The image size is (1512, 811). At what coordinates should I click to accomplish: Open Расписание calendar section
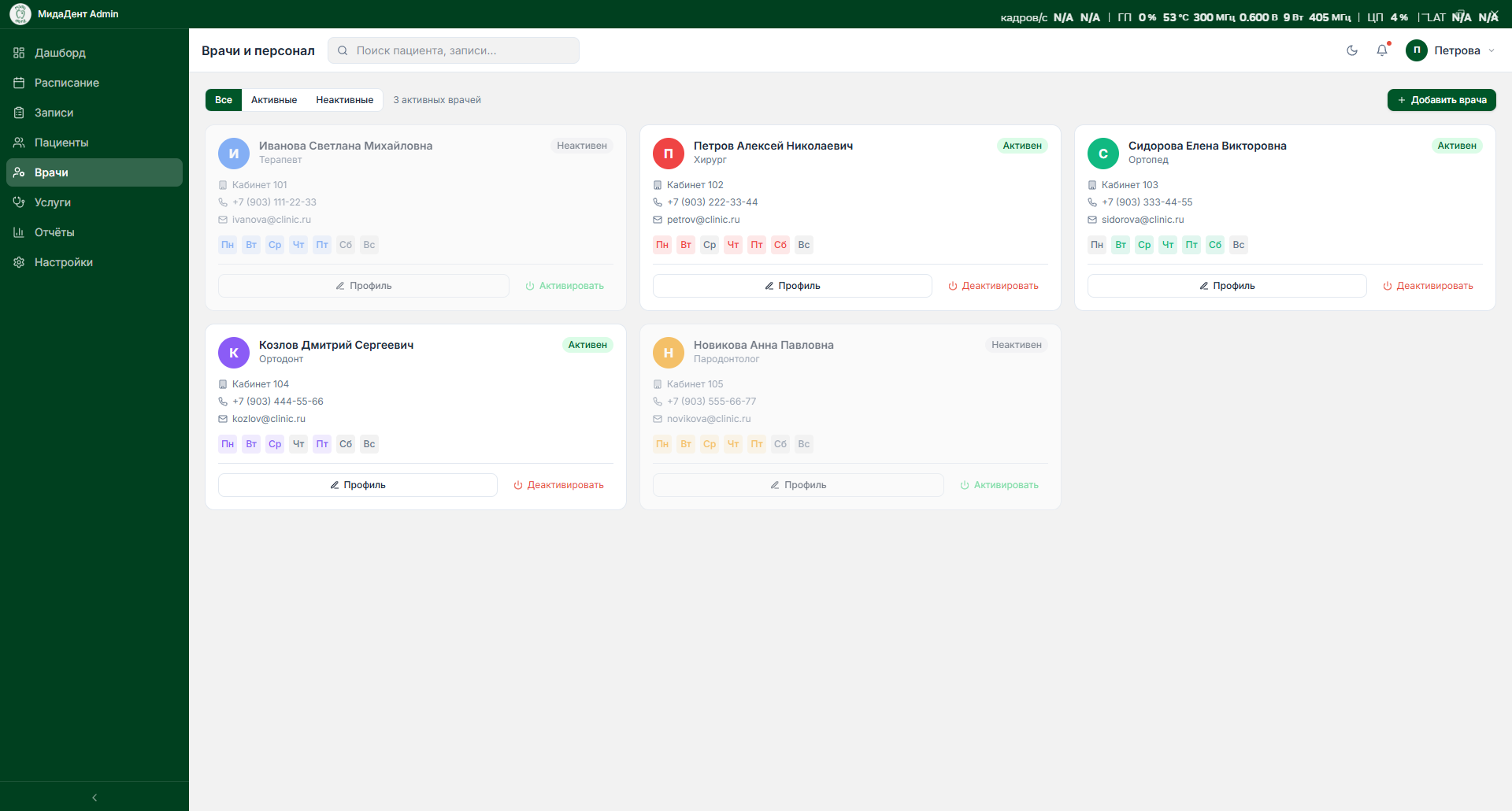[x=94, y=83]
